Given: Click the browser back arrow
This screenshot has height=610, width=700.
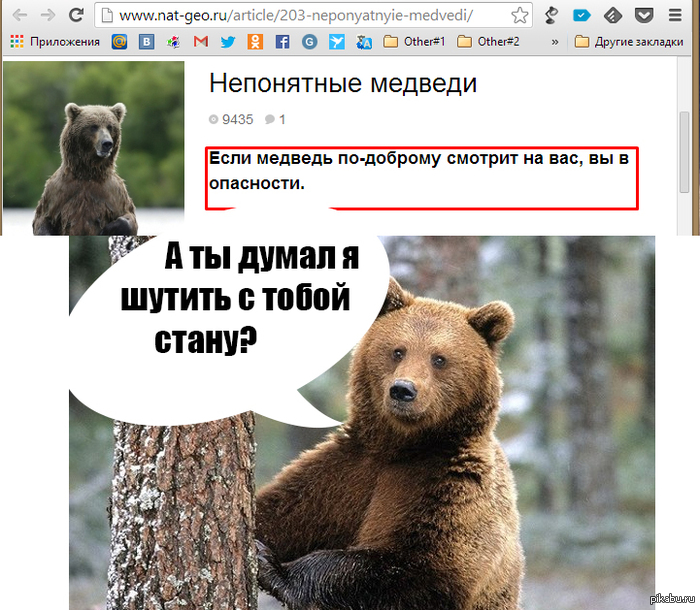Looking at the screenshot, I should click(19, 16).
